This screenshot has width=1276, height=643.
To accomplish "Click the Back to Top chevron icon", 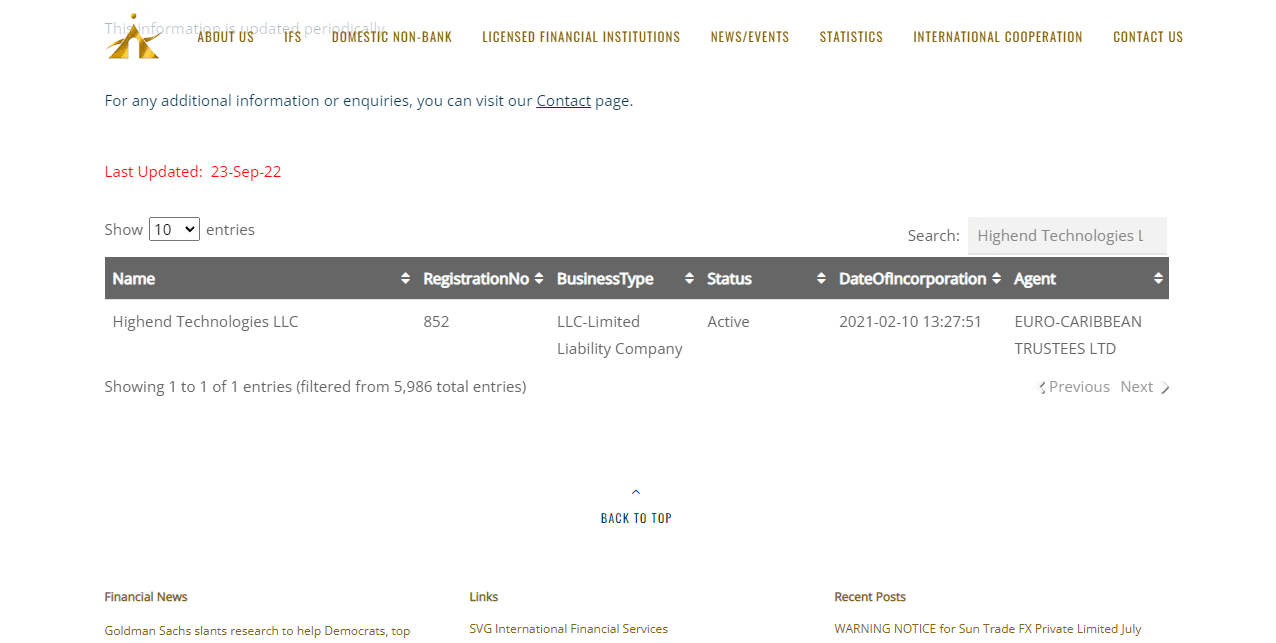I will (x=636, y=492).
